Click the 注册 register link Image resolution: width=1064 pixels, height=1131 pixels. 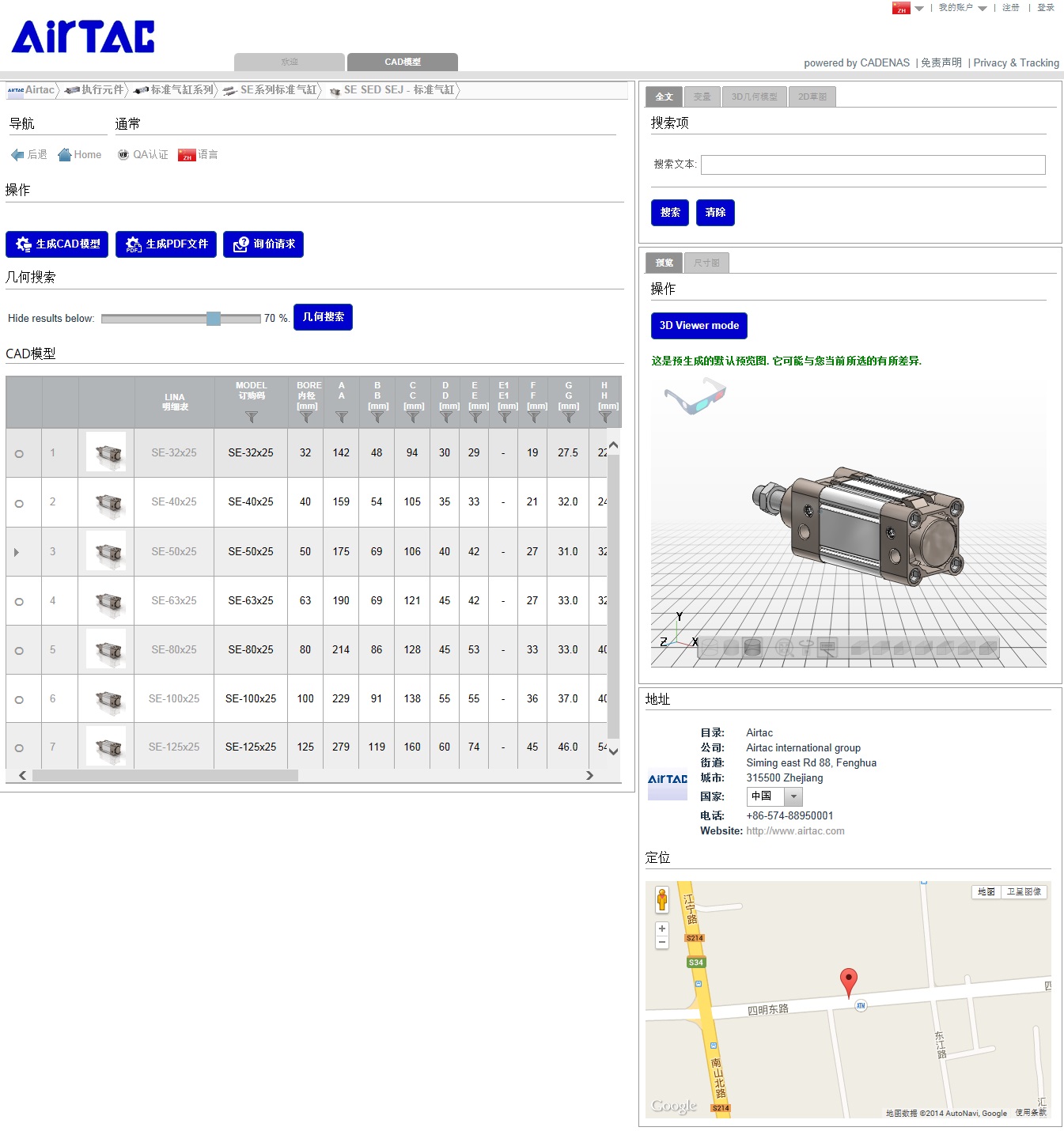(1011, 8)
